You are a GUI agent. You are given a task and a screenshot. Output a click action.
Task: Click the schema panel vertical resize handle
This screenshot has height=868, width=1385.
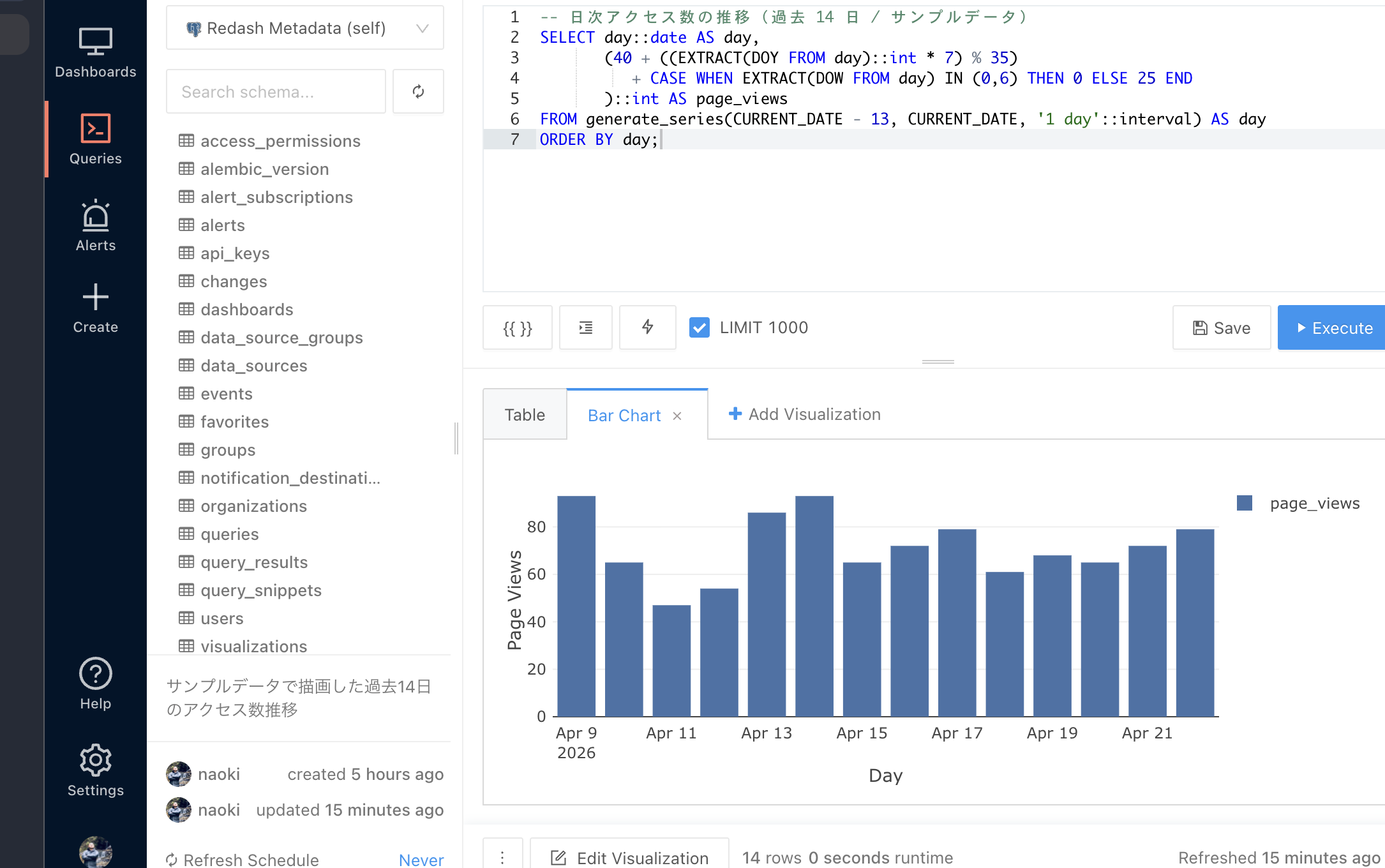(x=456, y=438)
